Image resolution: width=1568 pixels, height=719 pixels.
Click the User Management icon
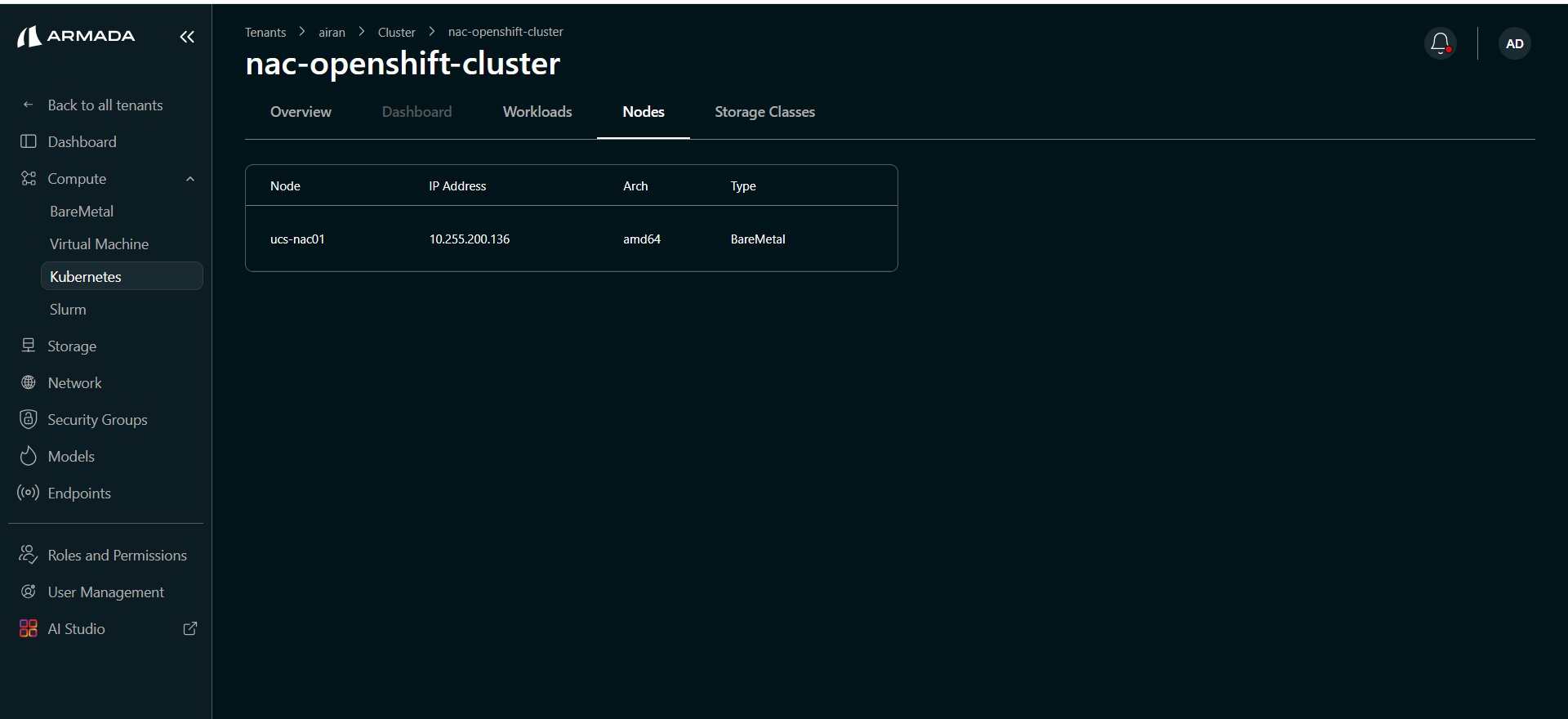pos(29,592)
